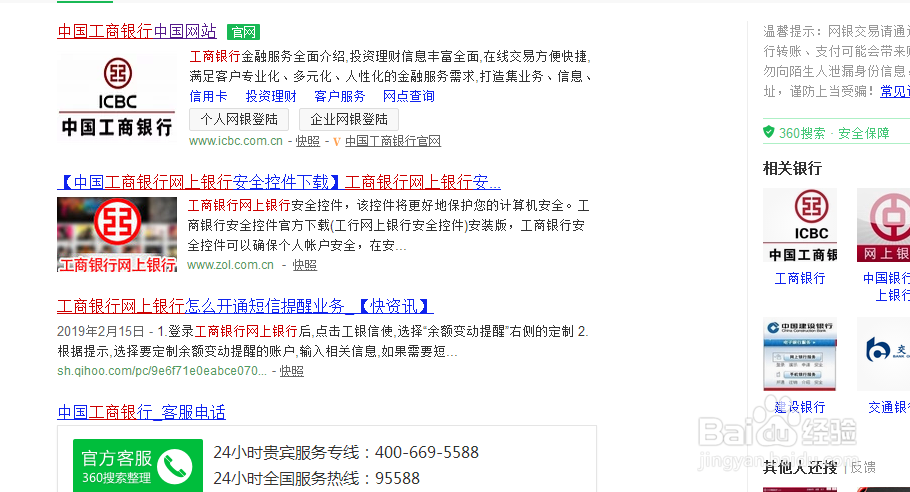Click the www.zol.com.cn URL text
This screenshot has height=492, width=910.
click(x=230, y=265)
